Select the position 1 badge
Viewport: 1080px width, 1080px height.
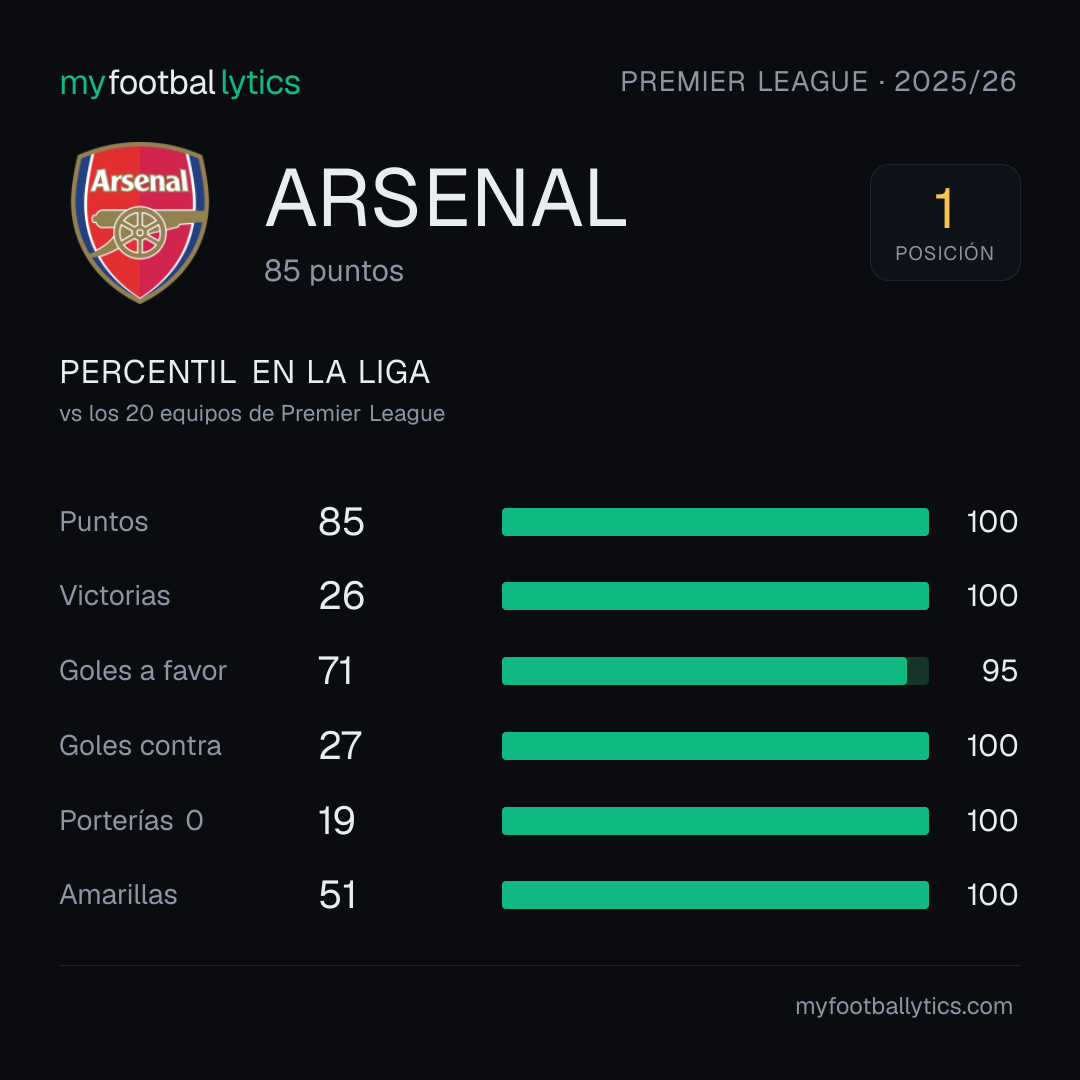(945, 222)
